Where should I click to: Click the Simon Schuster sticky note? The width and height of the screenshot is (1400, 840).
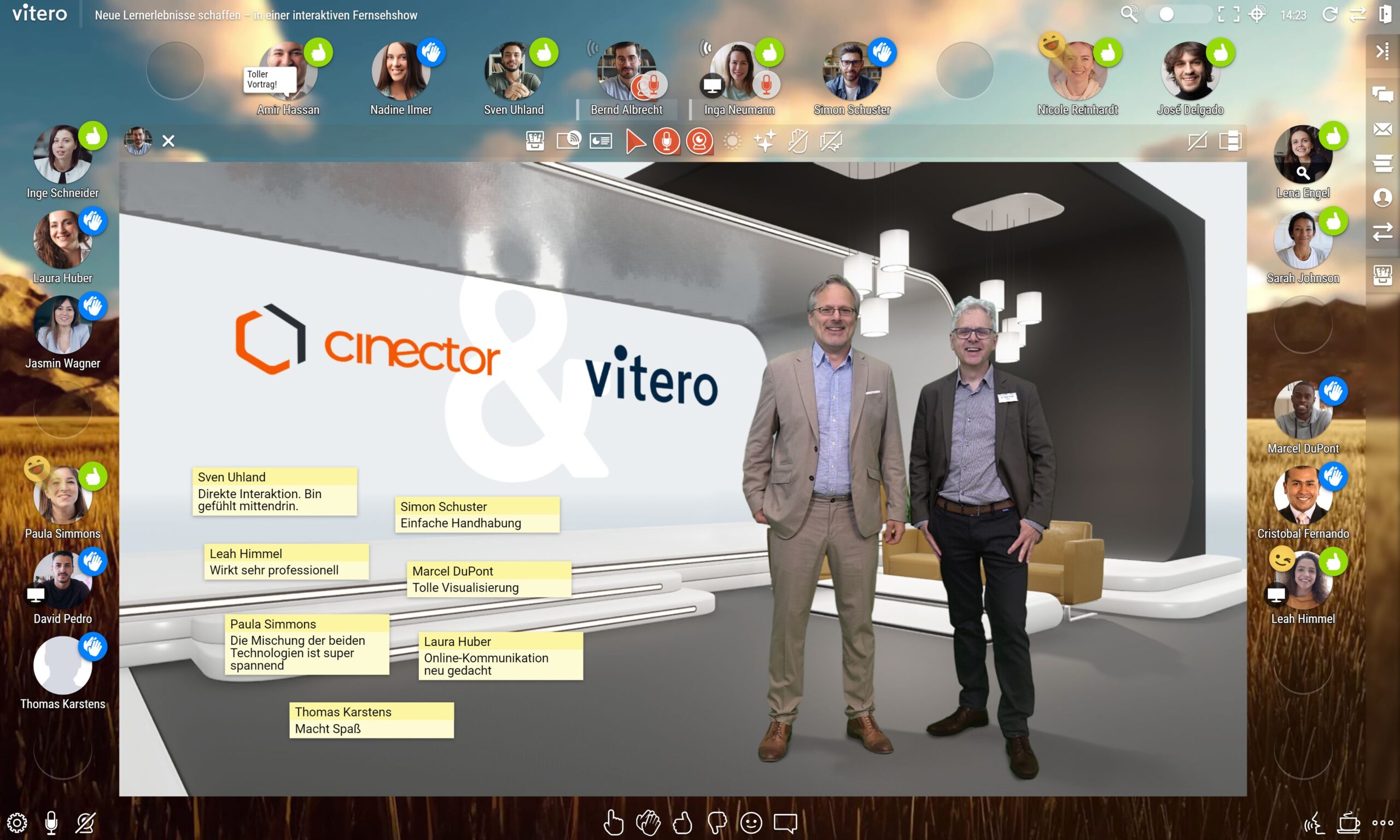(x=477, y=515)
